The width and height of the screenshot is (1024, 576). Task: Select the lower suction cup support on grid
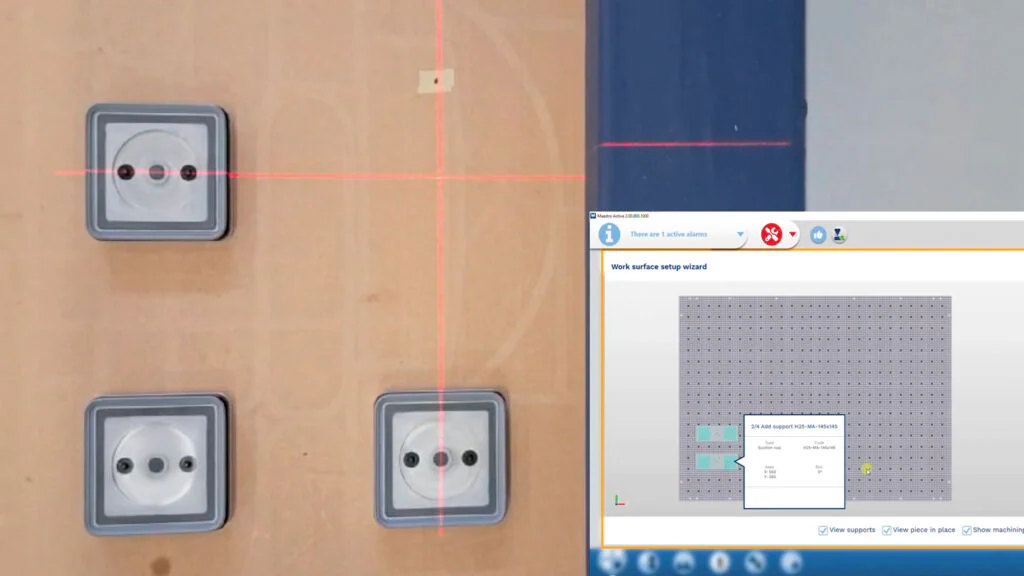716,462
